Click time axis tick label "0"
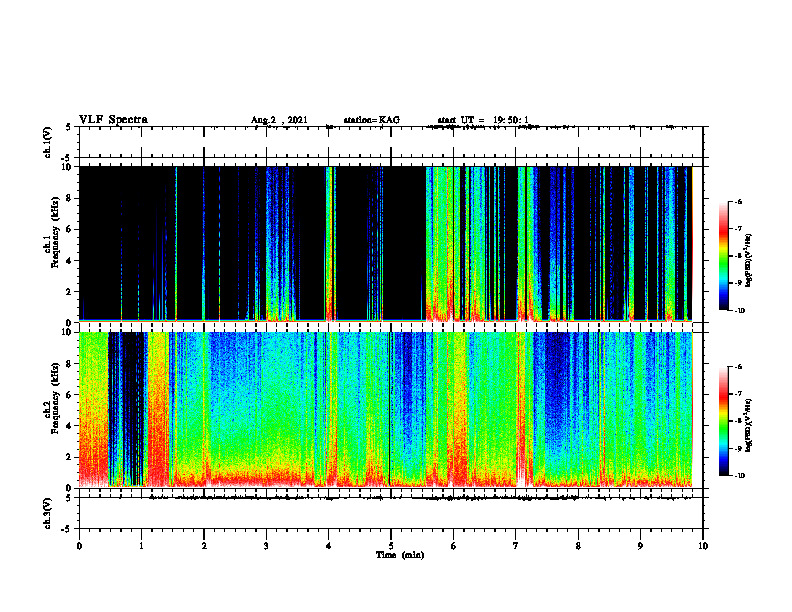Viewport: 792px width, 612px height. 79,546
